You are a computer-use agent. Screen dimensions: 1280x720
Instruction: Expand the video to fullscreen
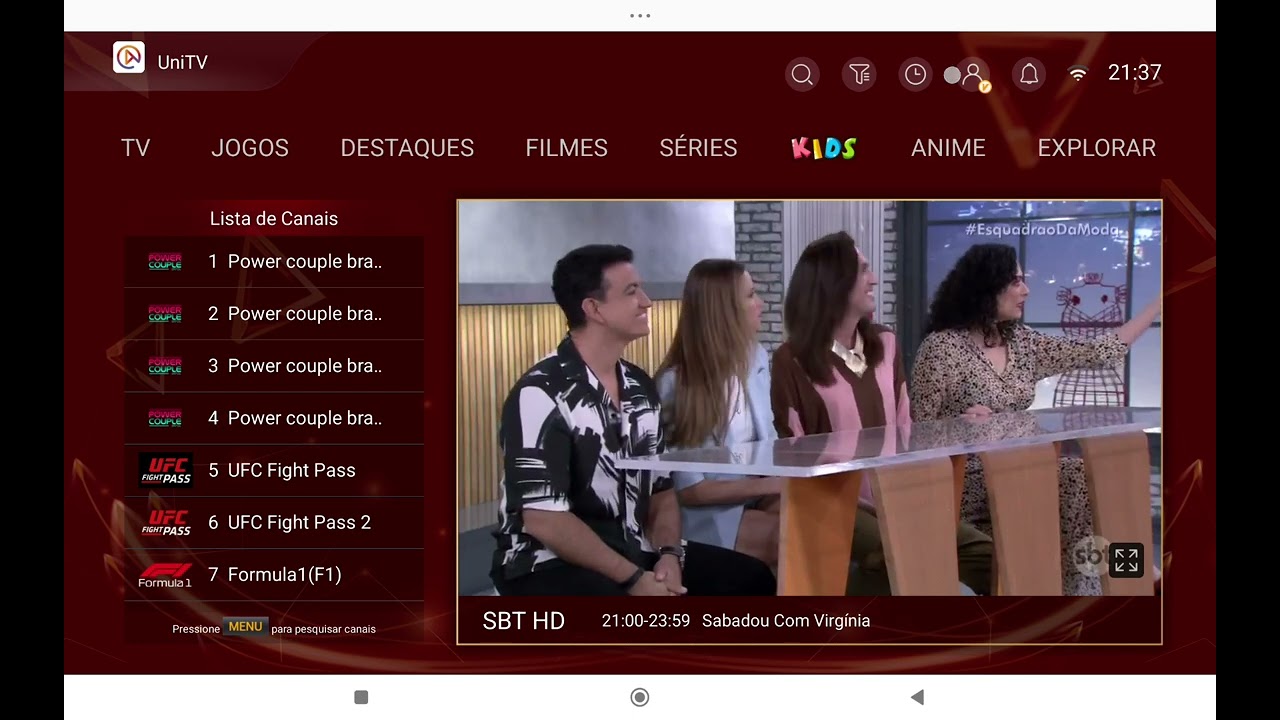click(x=1126, y=560)
